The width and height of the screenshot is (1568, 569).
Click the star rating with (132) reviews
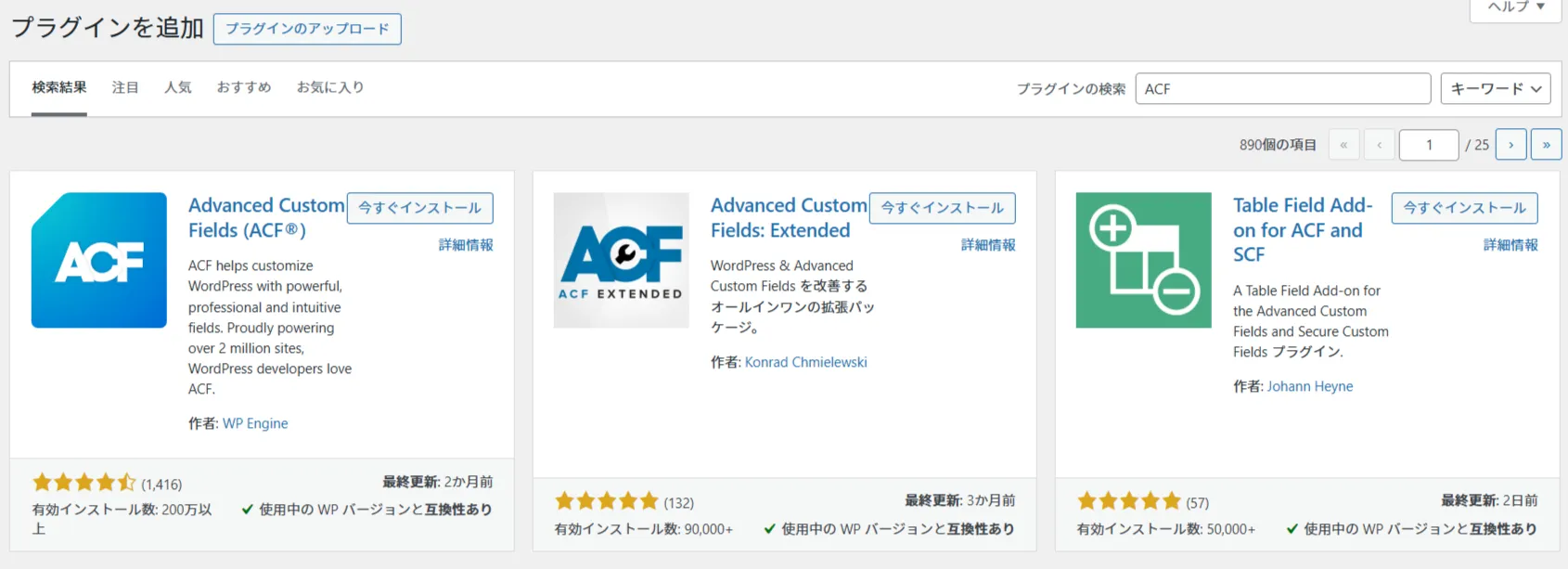pyautogui.click(x=607, y=502)
